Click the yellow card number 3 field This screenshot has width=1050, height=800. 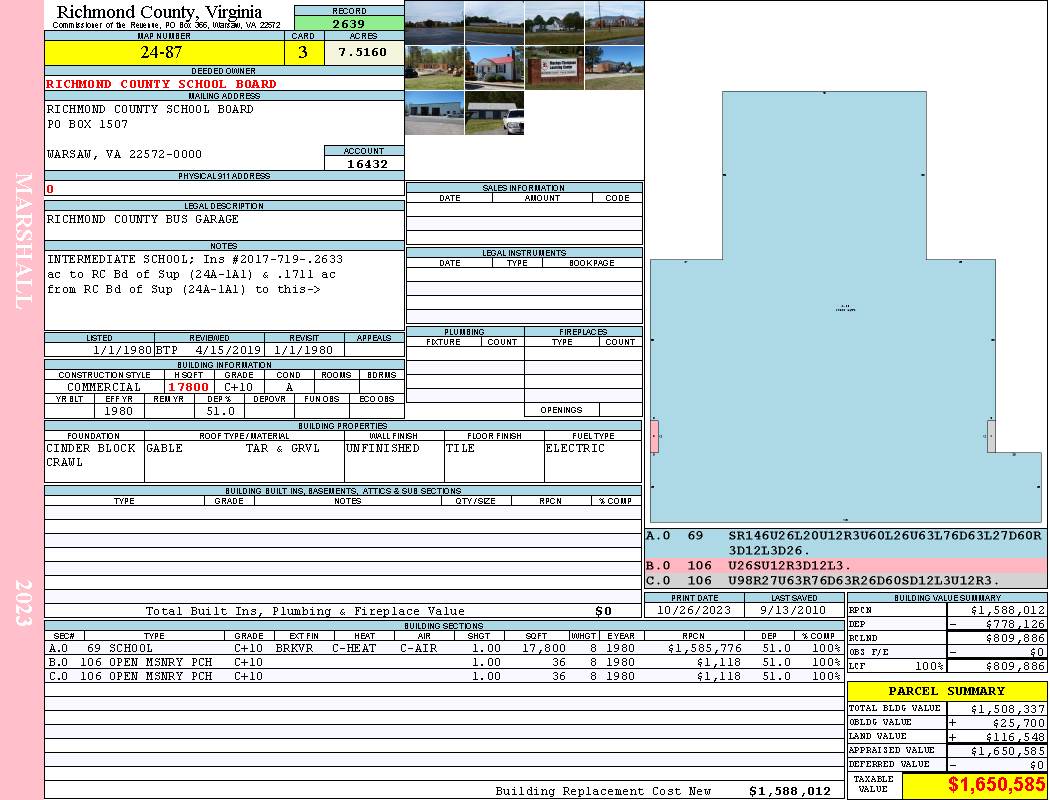click(x=303, y=53)
